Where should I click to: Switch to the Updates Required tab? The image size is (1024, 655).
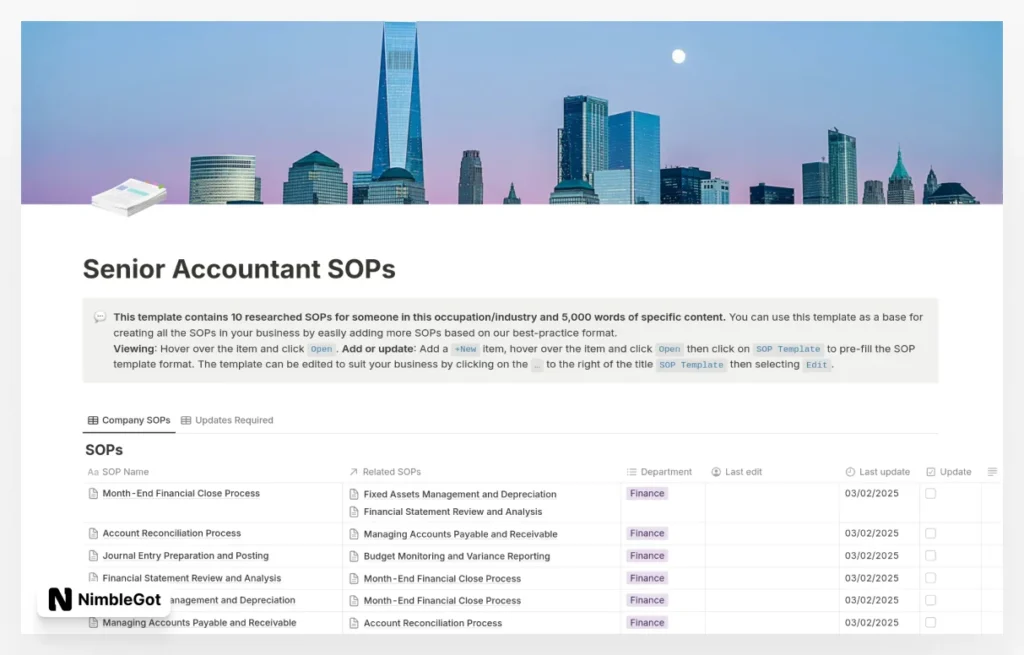click(x=227, y=420)
